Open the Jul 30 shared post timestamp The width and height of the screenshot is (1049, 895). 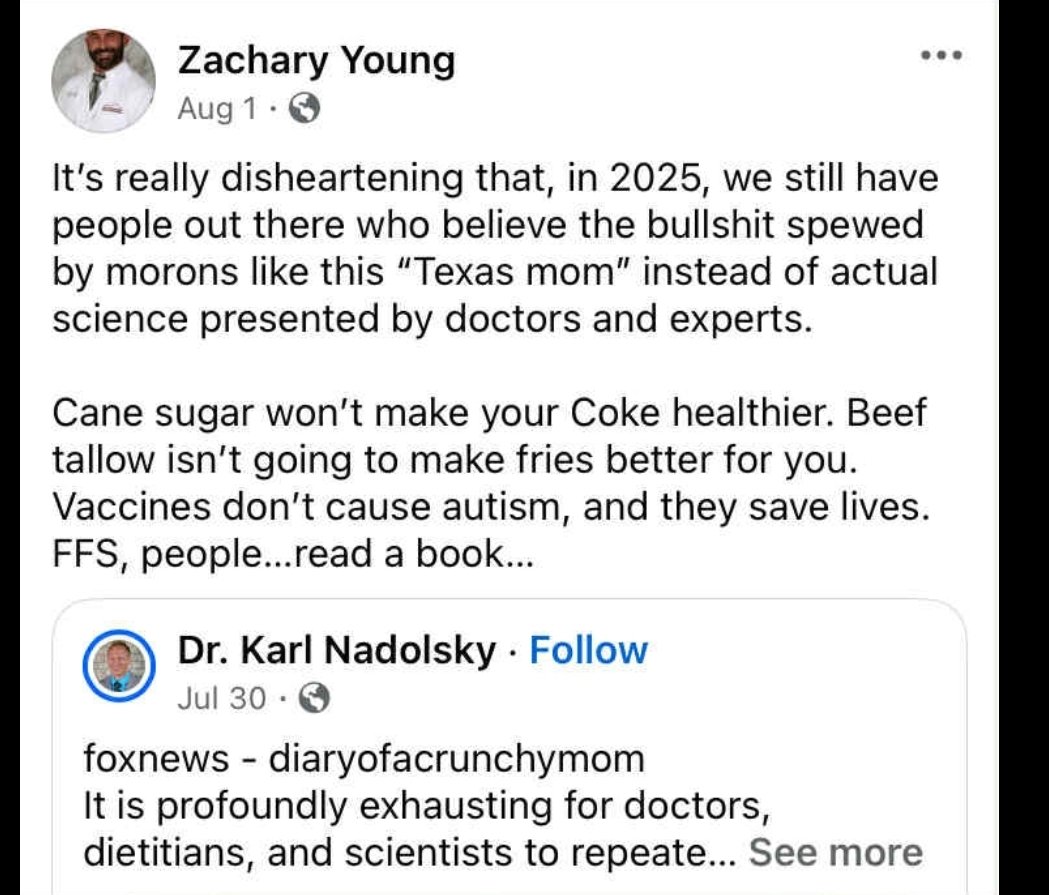(x=222, y=698)
